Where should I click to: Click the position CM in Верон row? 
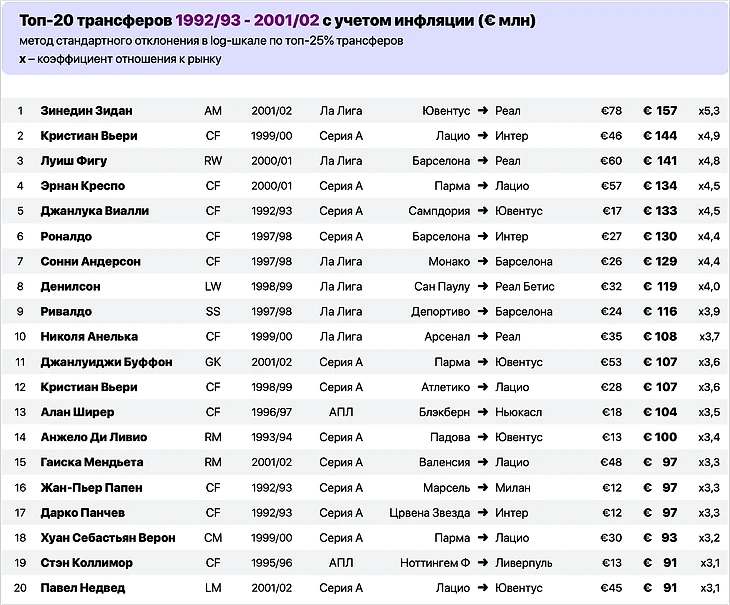(213, 538)
